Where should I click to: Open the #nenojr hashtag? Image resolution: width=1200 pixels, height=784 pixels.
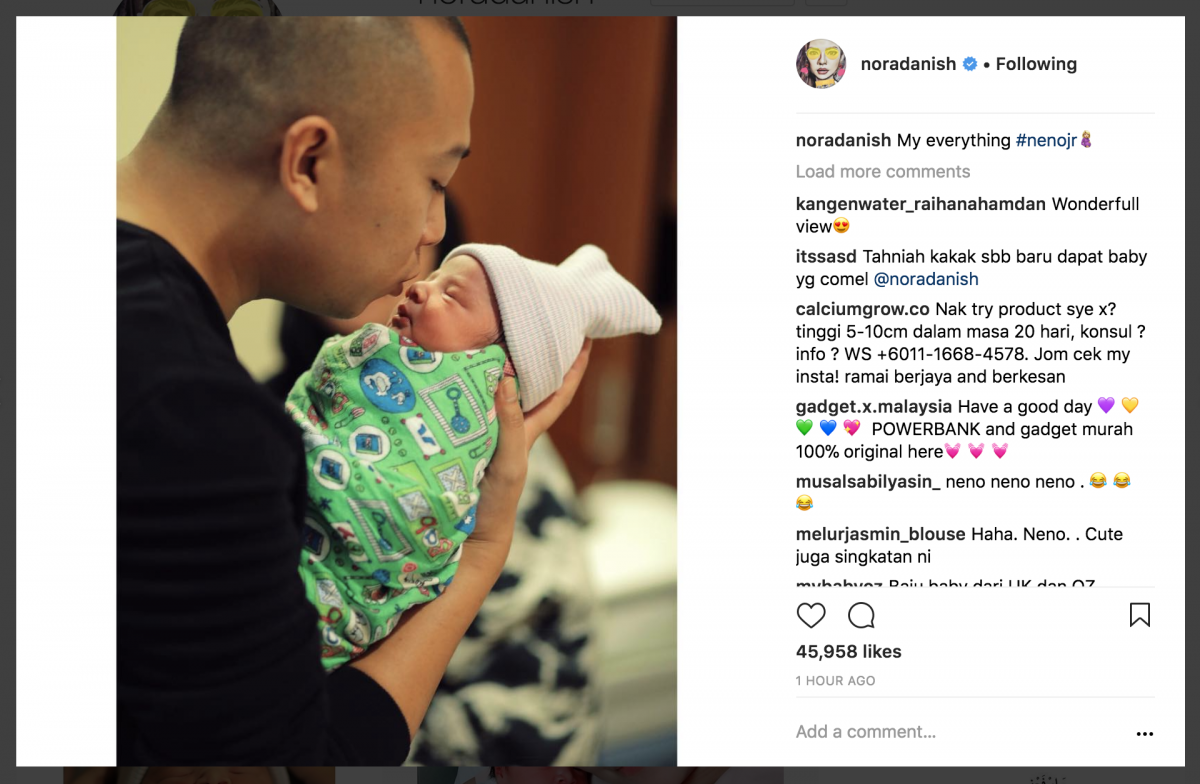click(1046, 141)
